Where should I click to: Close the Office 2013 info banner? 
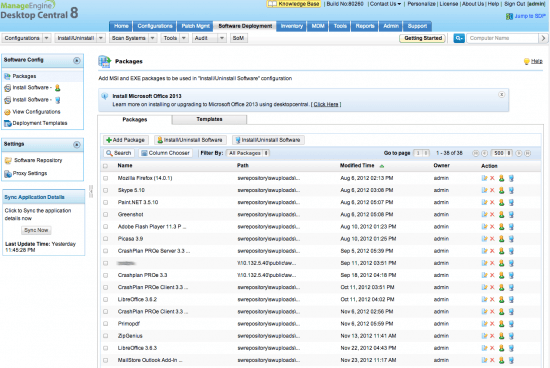pyautogui.click(x=502, y=95)
